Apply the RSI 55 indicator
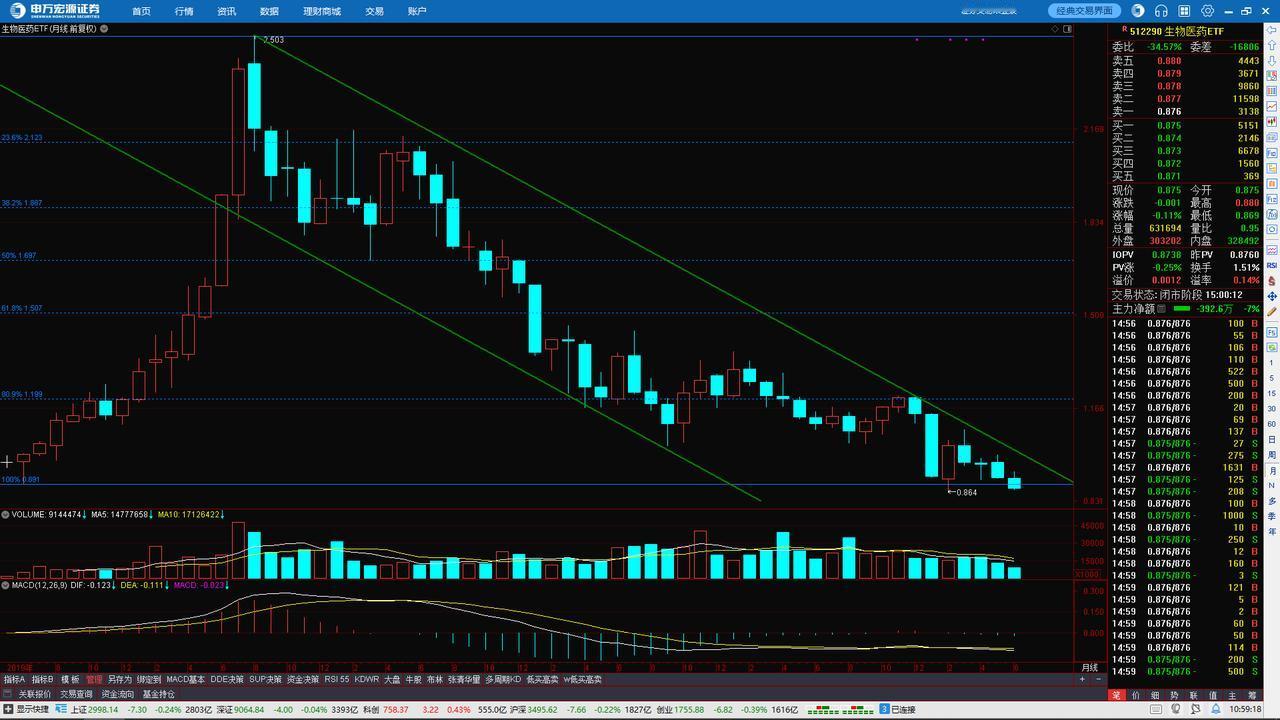This screenshot has height=720, width=1280. 336,679
